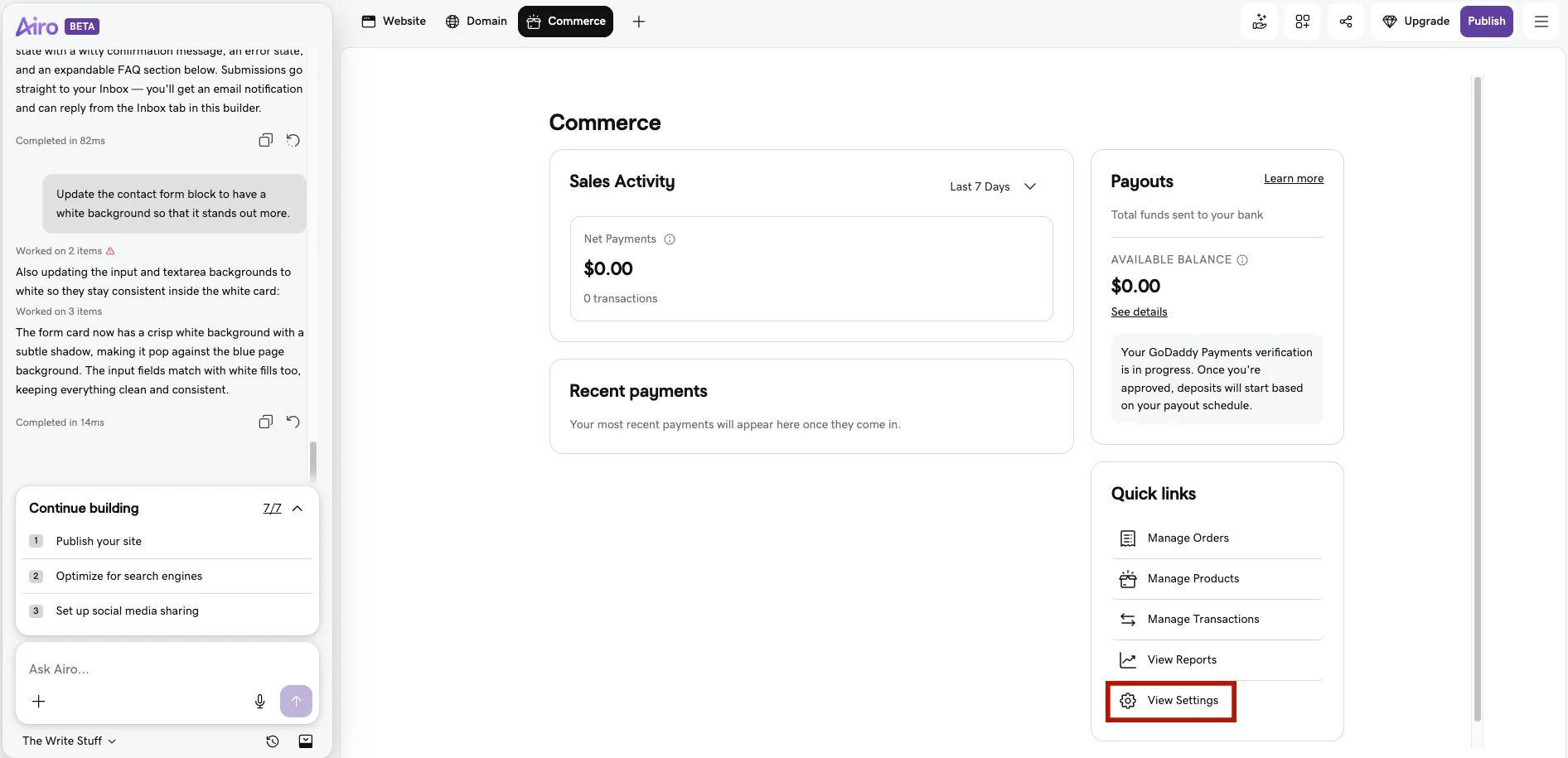Click the attachment plus icon in chat box

(x=38, y=702)
